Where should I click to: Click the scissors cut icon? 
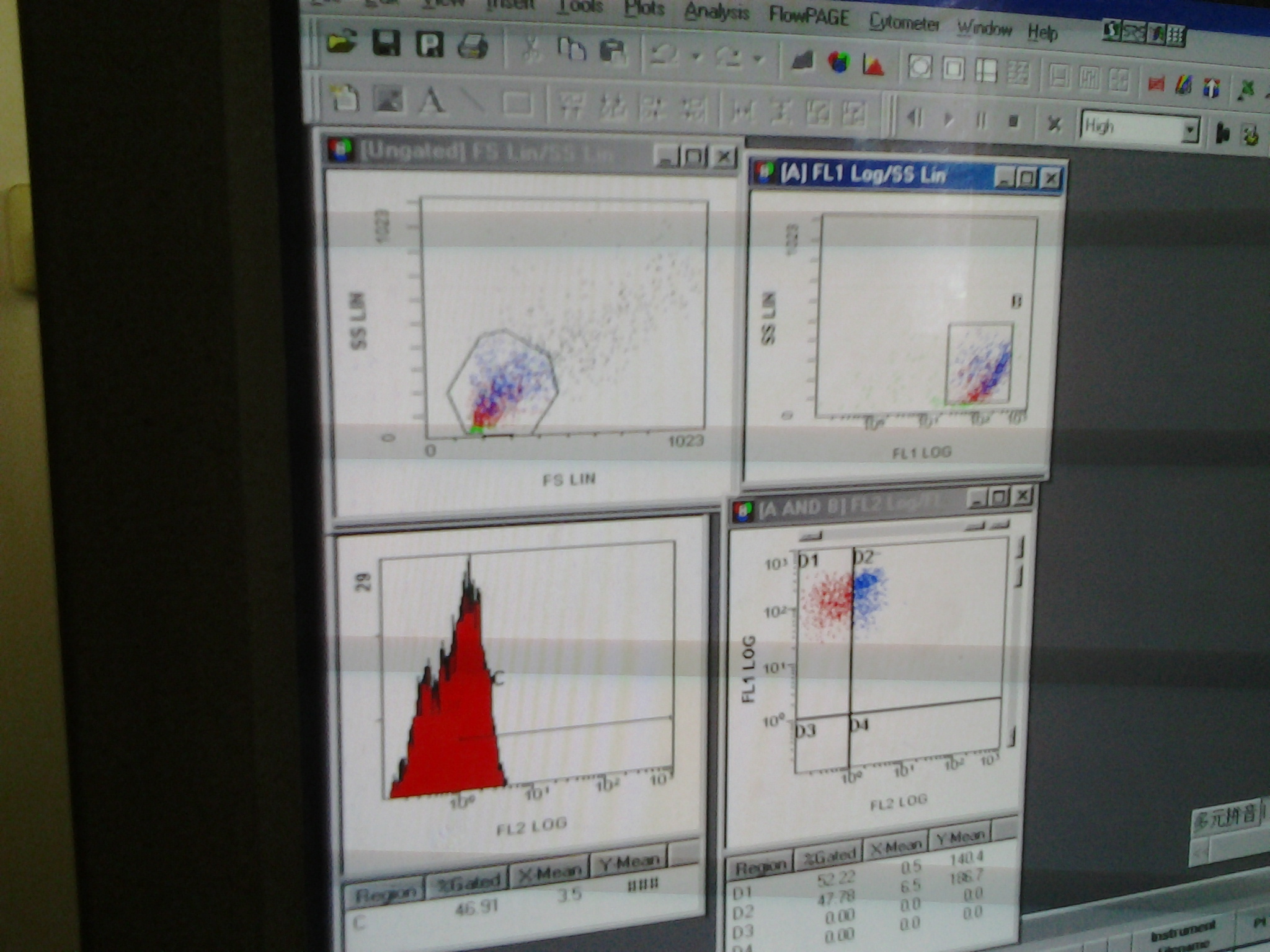pyautogui.click(x=531, y=49)
